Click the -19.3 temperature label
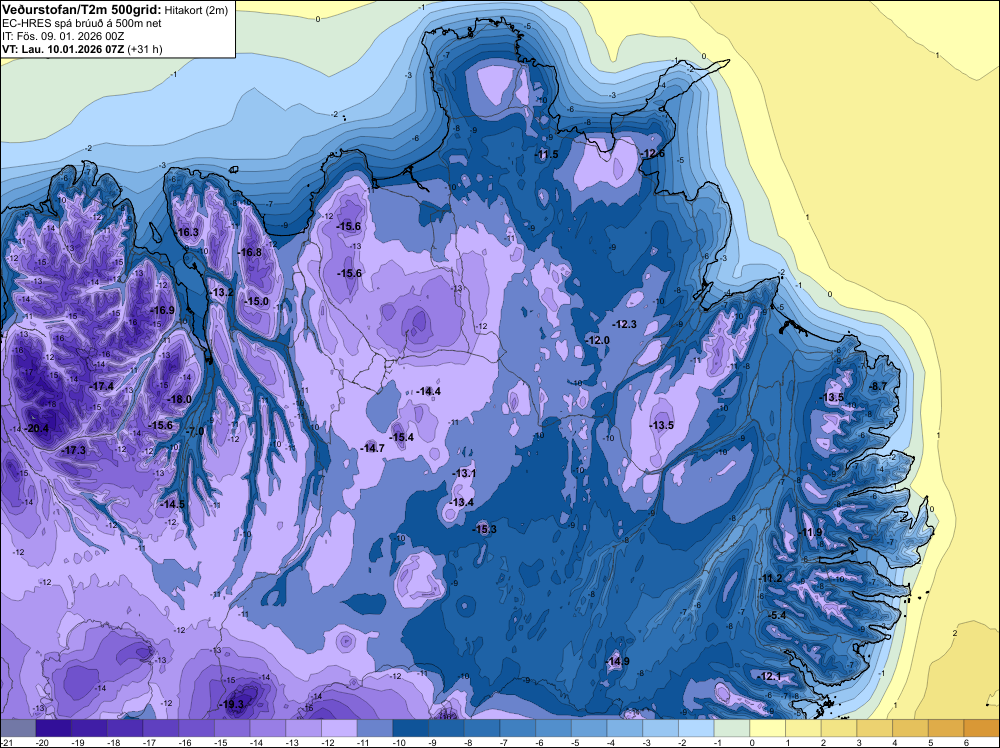This screenshot has height=748, width=1000. (232, 704)
